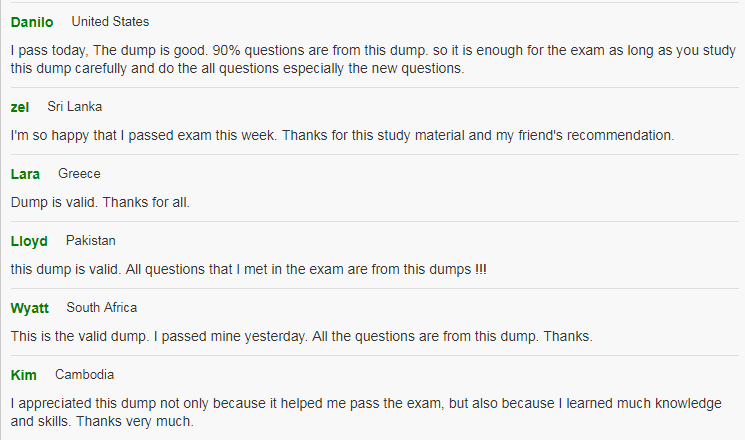Click the divider line above Danilo's review
745x440 pixels.
tap(375, 2)
